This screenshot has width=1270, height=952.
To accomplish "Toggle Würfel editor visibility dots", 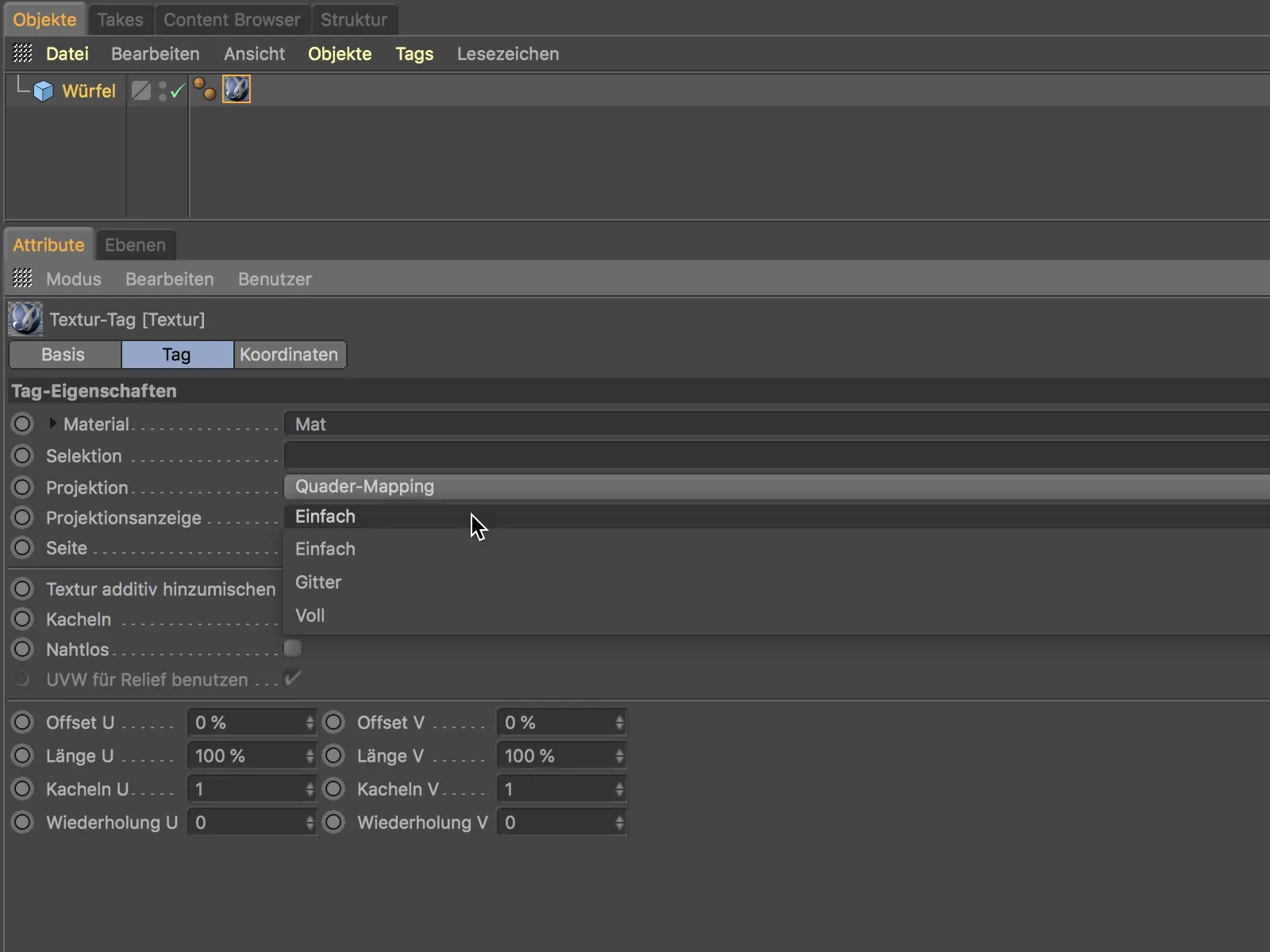I will pyautogui.click(x=162, y=91).
